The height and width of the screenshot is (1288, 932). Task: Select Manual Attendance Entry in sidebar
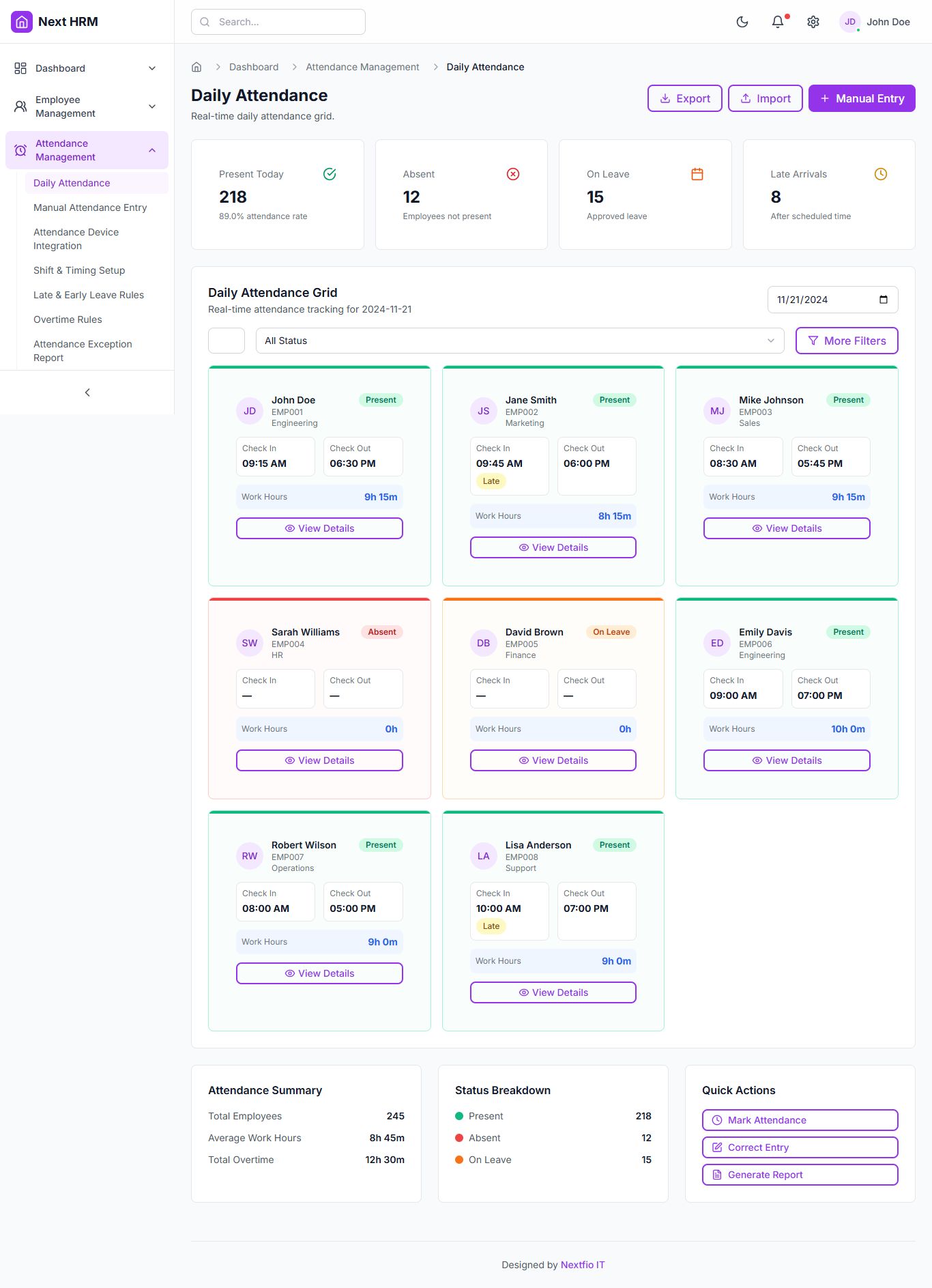[90, 207]
